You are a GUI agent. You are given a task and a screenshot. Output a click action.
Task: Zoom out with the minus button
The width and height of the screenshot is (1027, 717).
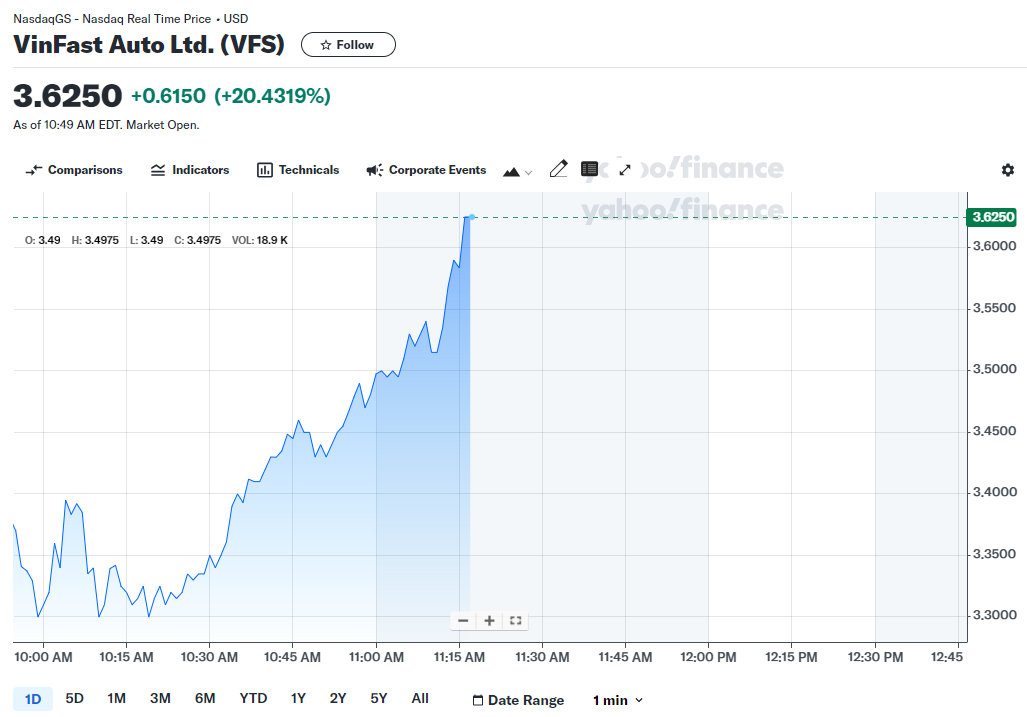[463, 621]
